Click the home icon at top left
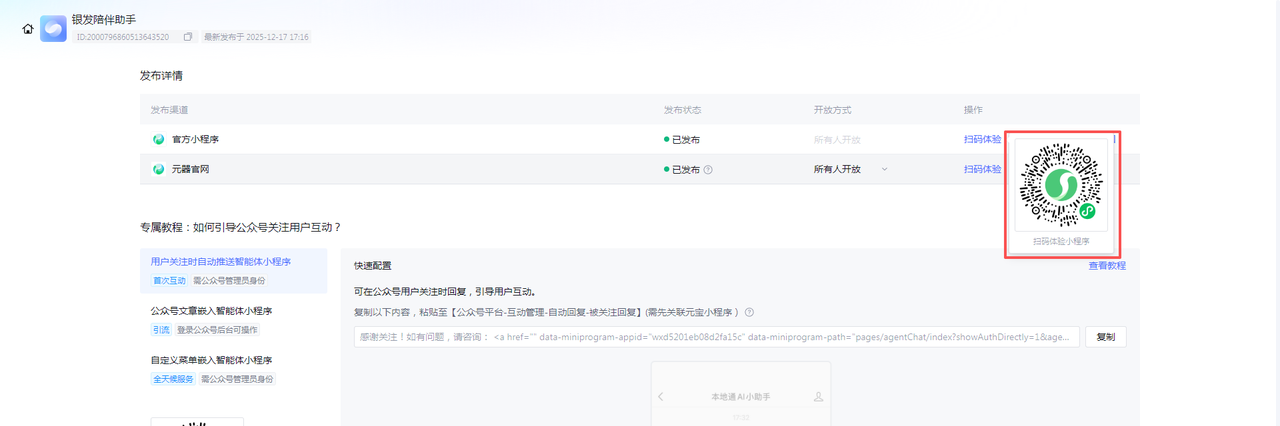The image size is (1280, 426). (x=28, y=29)
